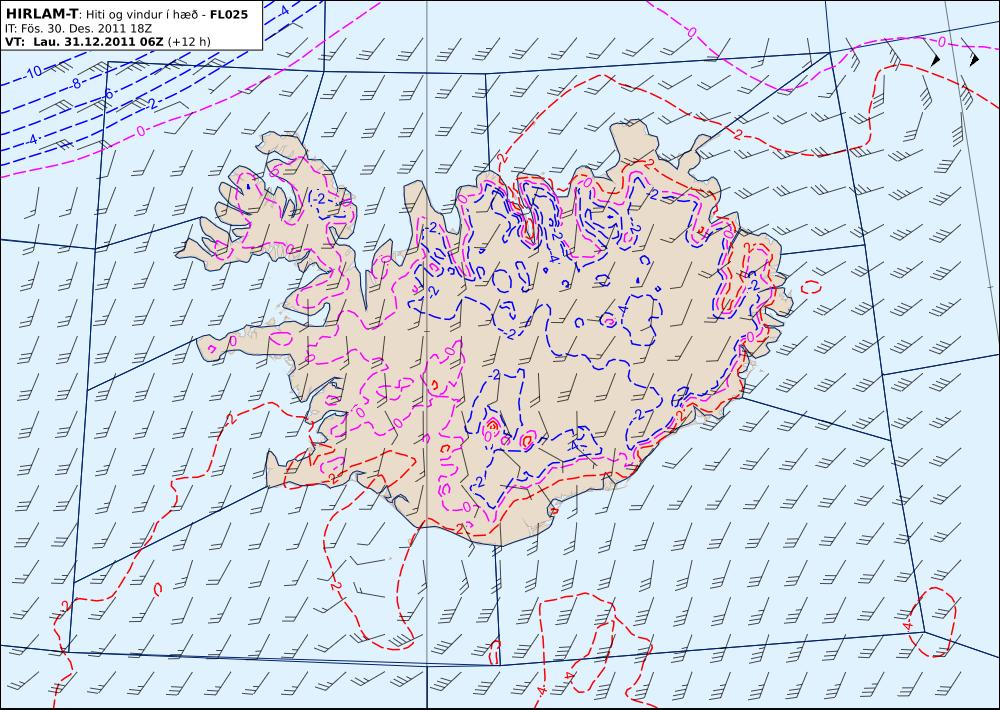Click the blue -8 isotherm label
Image resolution: width=1000 pixels, height=710 pixels.
(75, 83)
